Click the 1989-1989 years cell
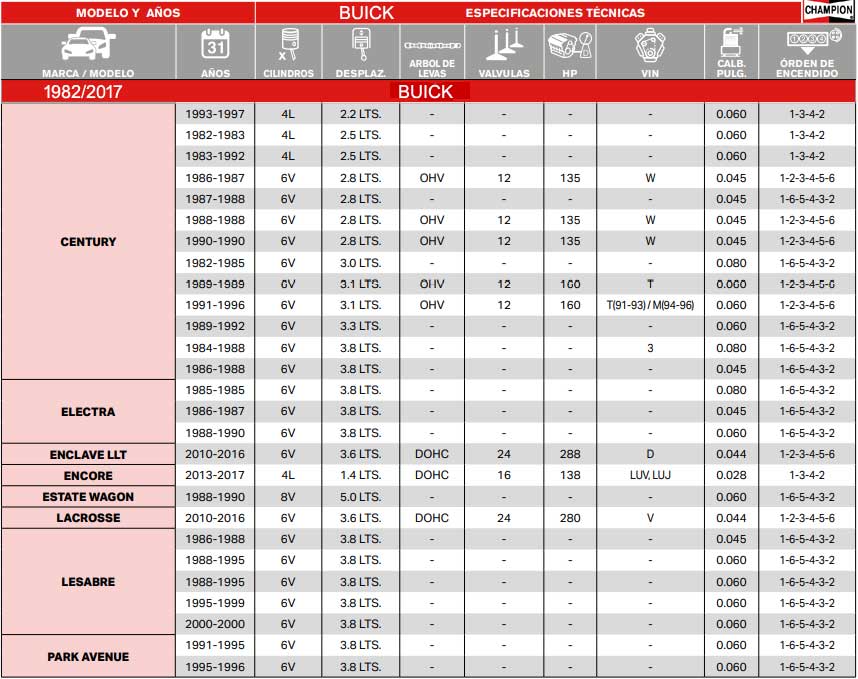Image resolution: width=858 pixels, height=679 pixels. pos(215,284)
